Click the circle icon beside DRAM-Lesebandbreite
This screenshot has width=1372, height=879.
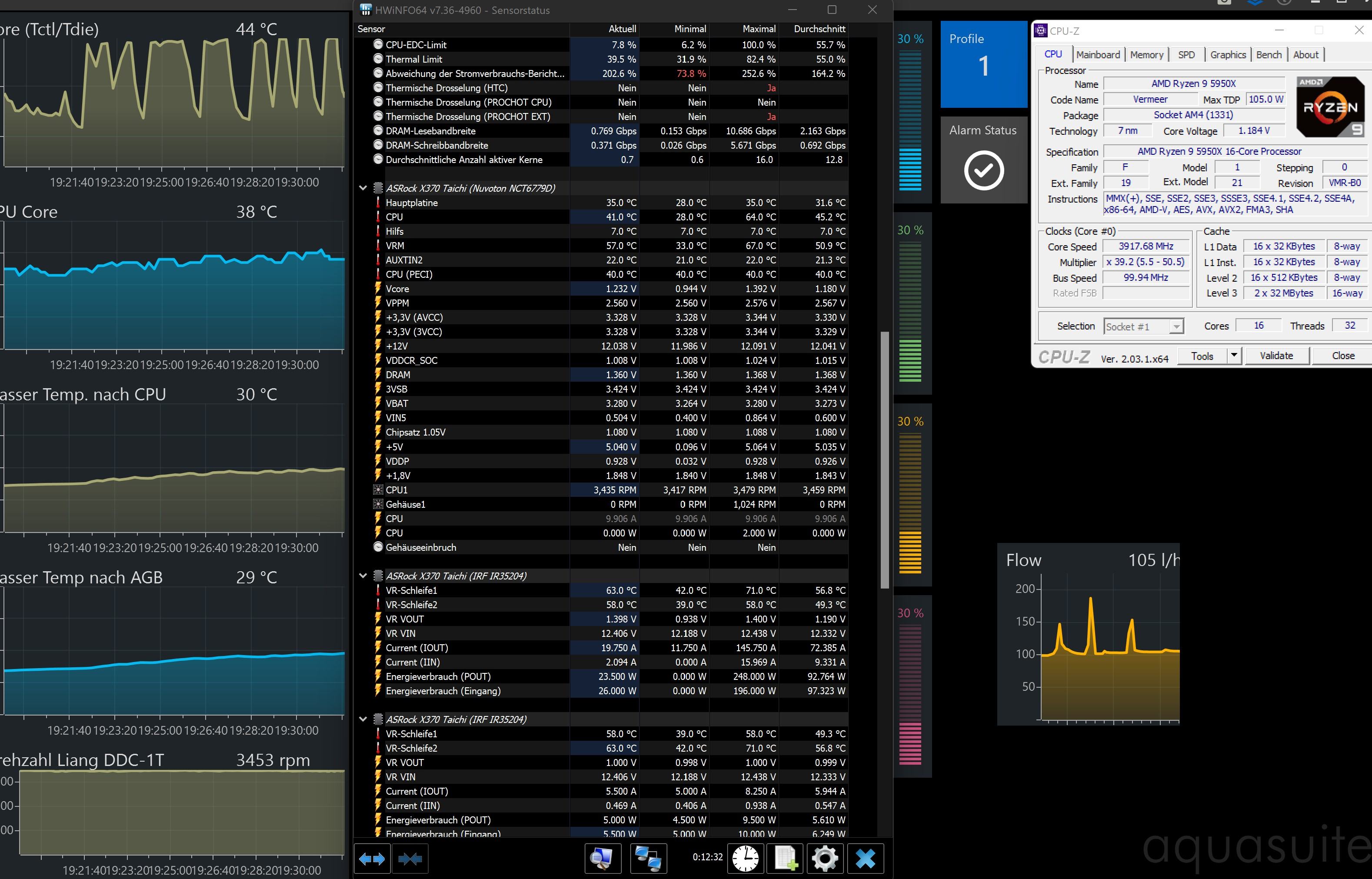tap(377, 131)
